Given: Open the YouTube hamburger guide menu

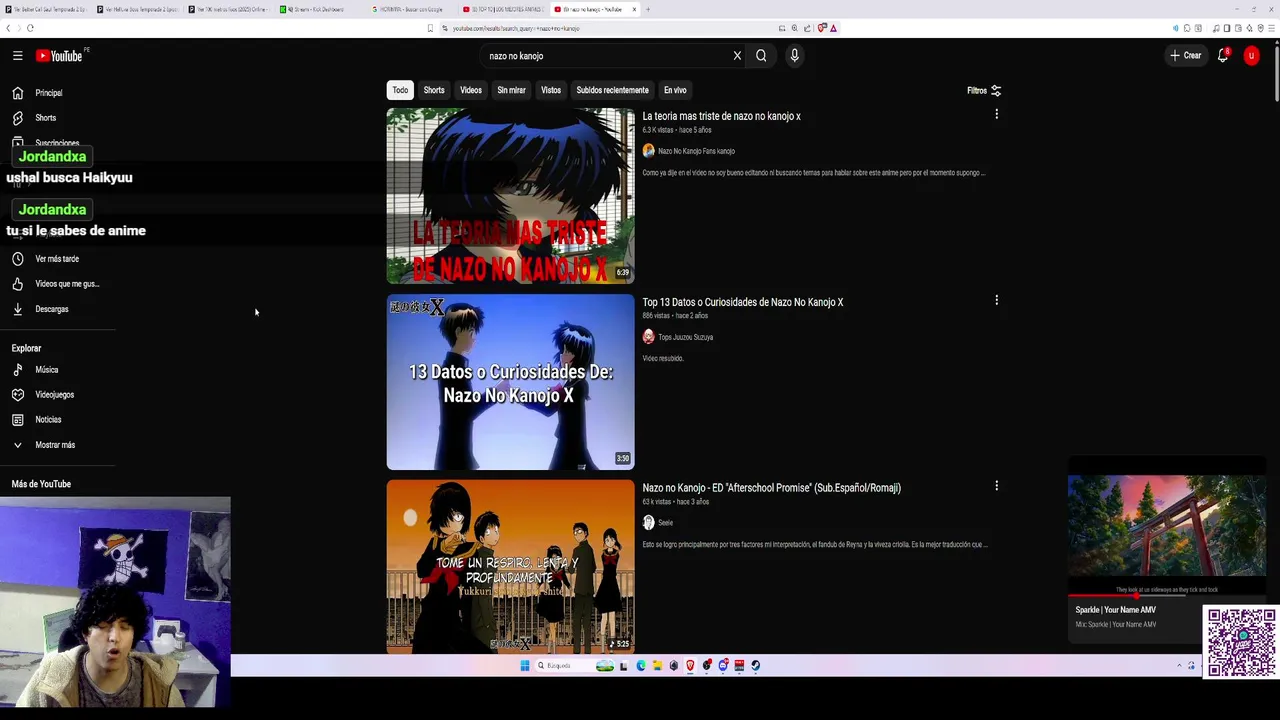Looking at the screenshot, I should pos(17,56).
